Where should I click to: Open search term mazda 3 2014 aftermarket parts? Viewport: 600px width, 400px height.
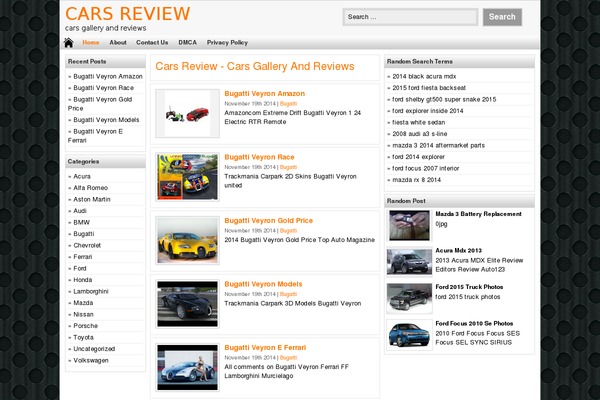[x=439, y=145]
